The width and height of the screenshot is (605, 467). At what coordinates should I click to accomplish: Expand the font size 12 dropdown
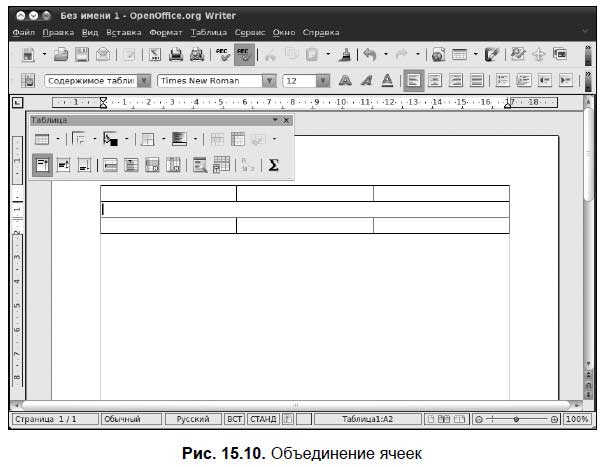pos(323,81)
